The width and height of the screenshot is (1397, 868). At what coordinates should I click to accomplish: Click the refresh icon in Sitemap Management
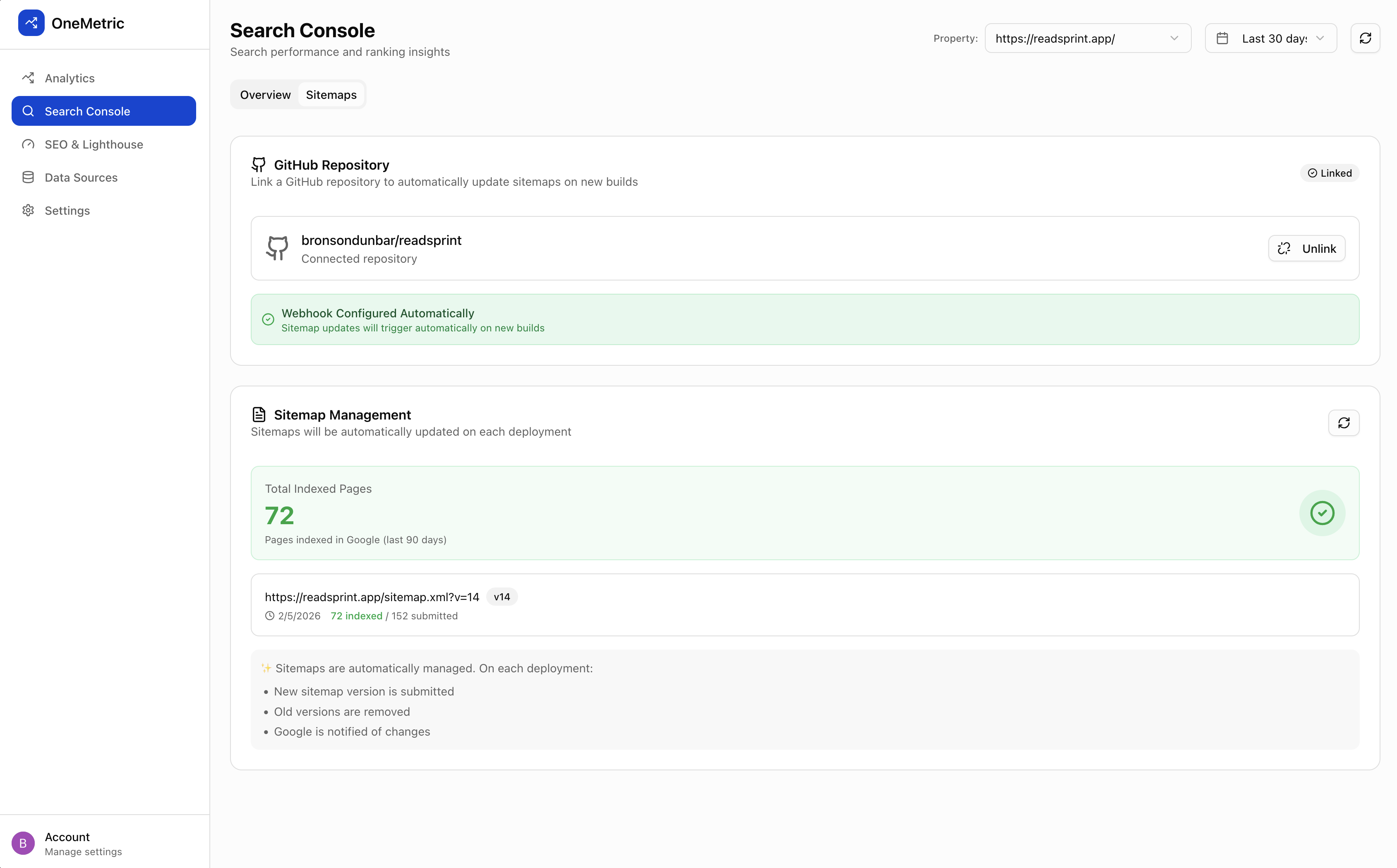coord(1344,422)
